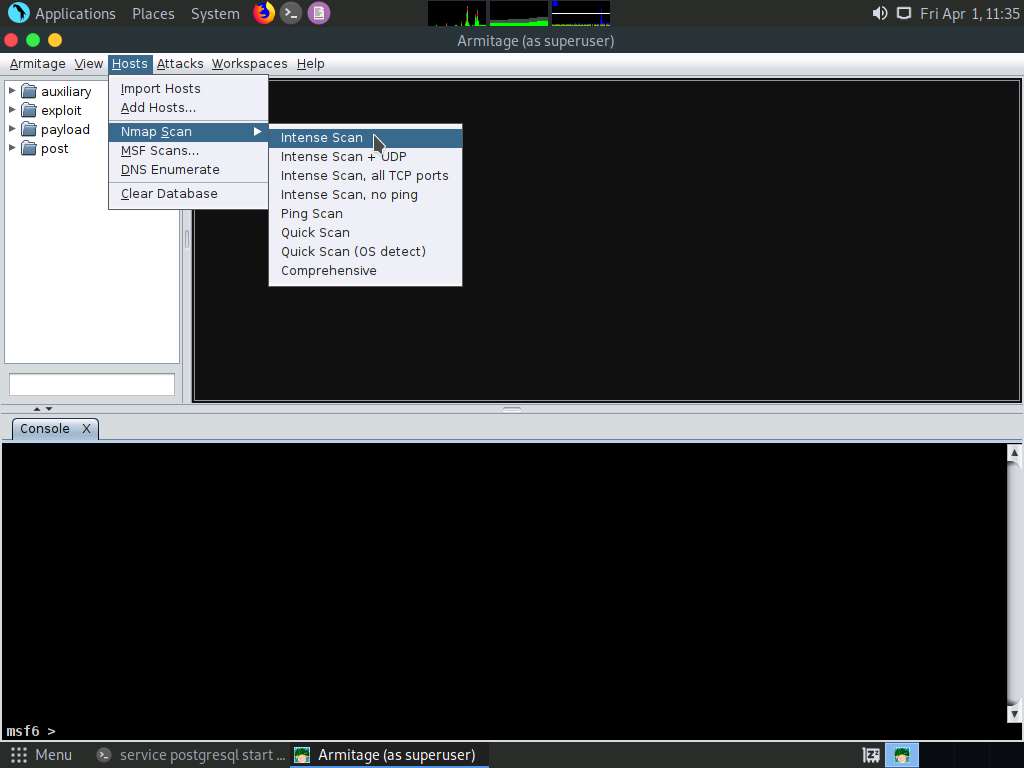Screen dimensions: 1024x768
Task: Close the Console tab with X
Action: [86, 428]
